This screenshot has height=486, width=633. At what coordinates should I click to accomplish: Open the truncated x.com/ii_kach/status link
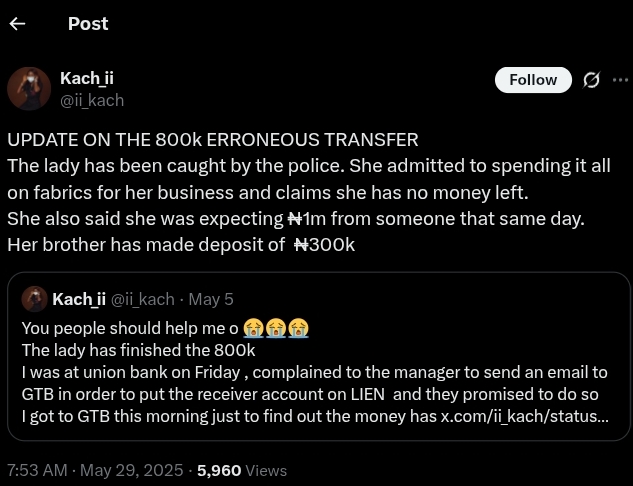point(524,416)
